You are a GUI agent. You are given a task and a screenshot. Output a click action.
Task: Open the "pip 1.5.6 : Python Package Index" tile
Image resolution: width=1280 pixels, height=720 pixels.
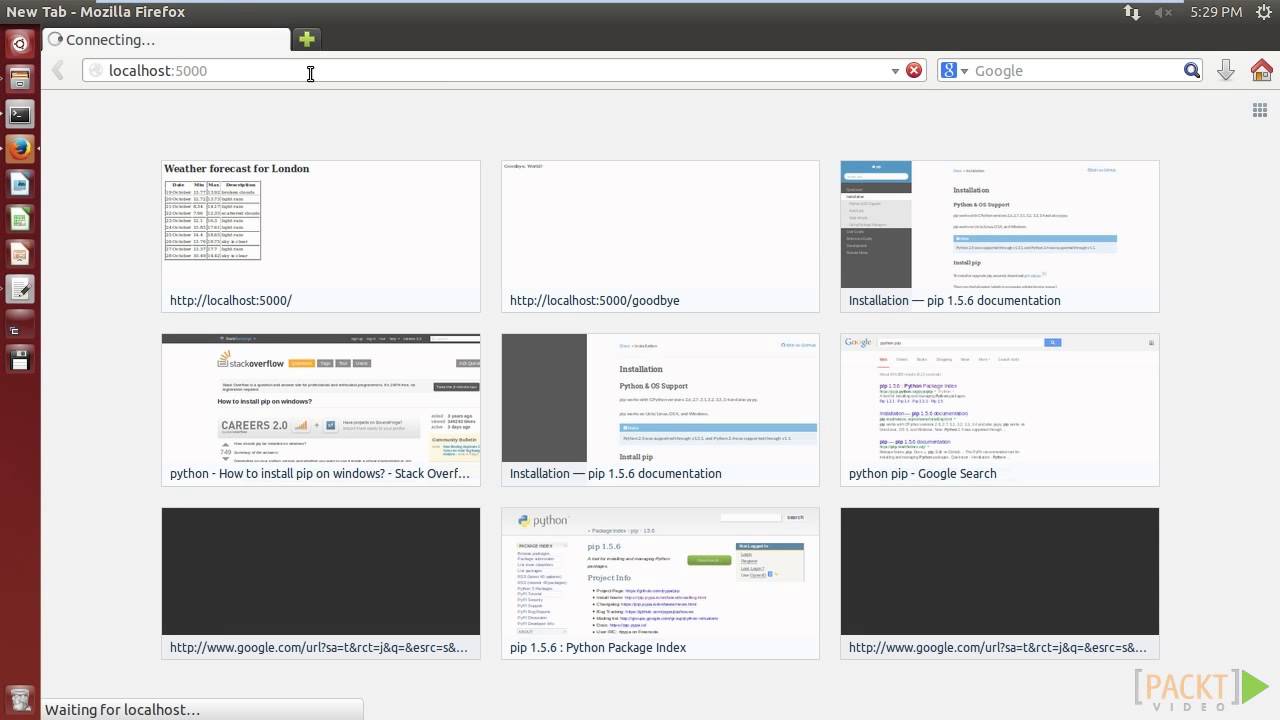click(x=660, y=584)
